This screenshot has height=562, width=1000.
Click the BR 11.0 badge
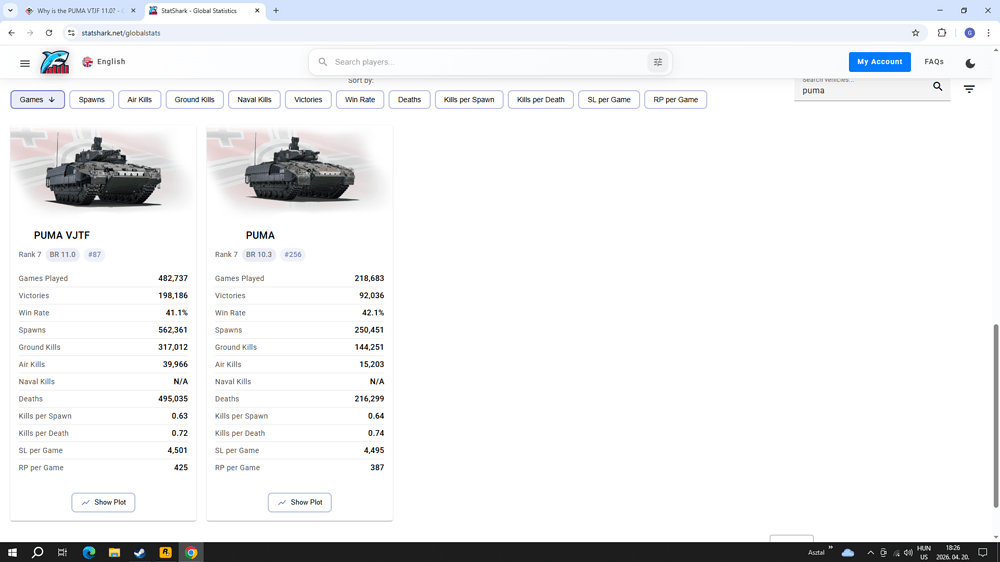pyautogui.click(x=62, y=255)
